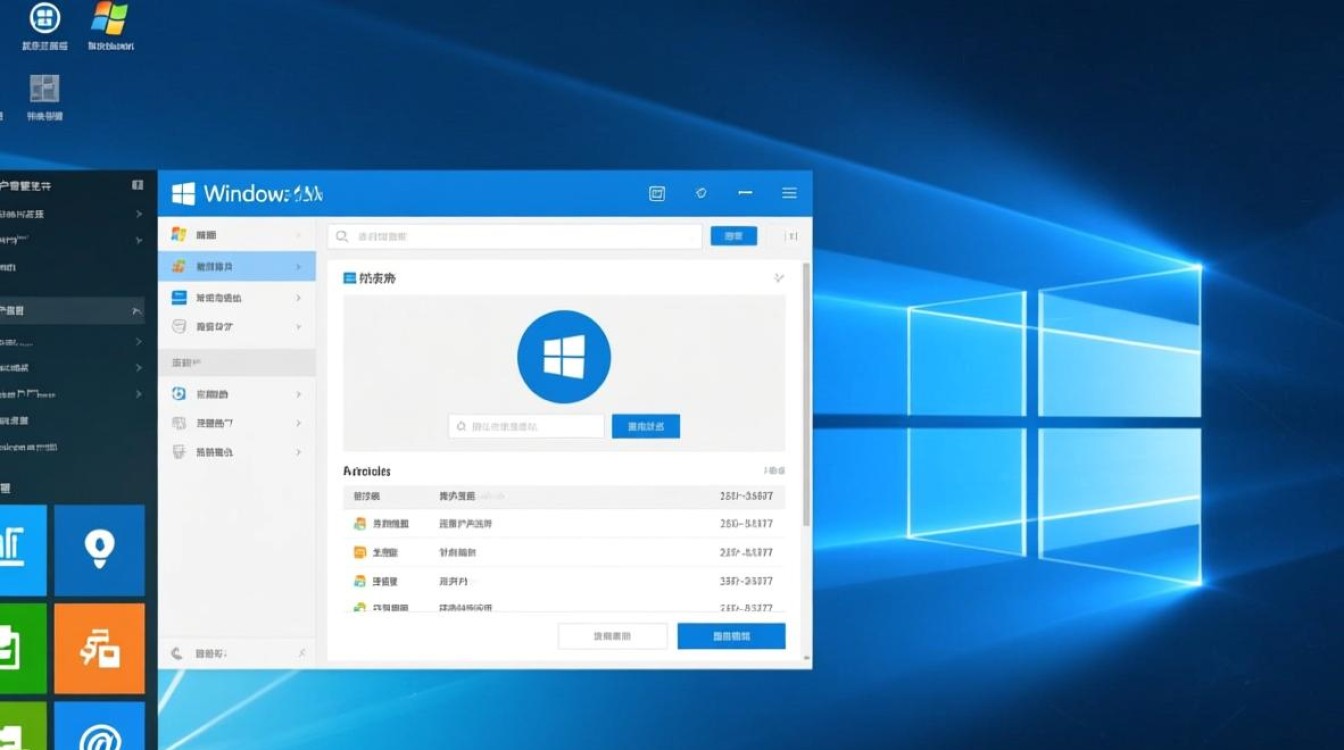This screenshot has height=750, width=1344.
Task: Open the cloud item icon in the sidebar
Action: (179, 326)
